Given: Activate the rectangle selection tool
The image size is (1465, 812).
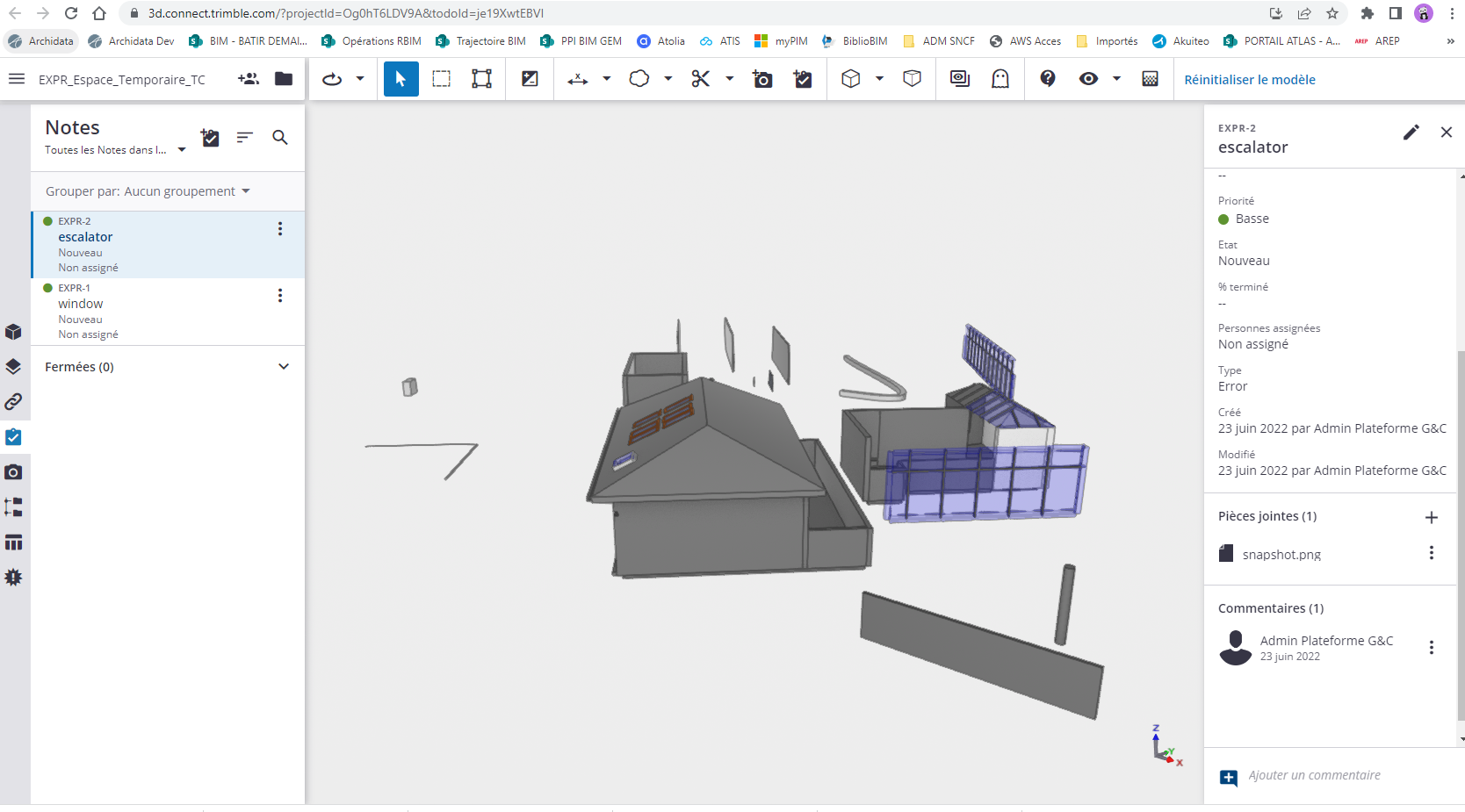Looking at the screenshot, I should (x=441, y=79).
